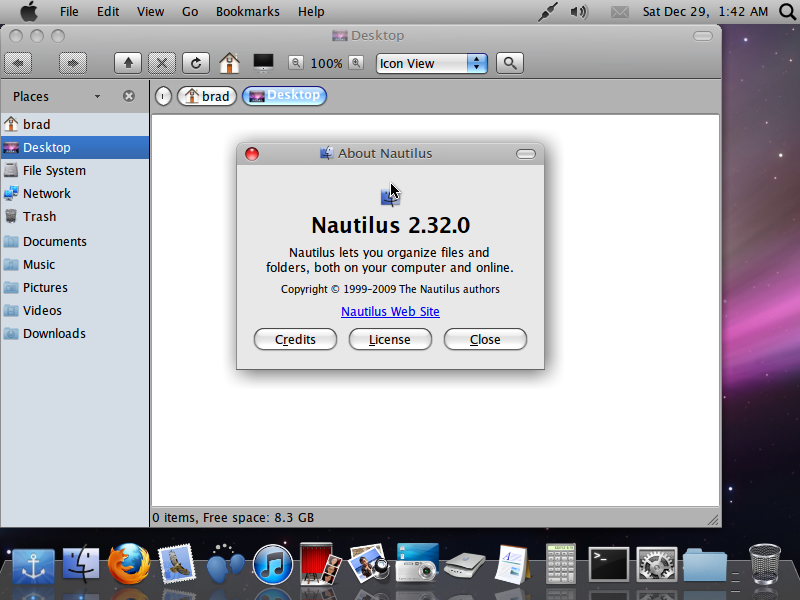Open the dock trash can

point(765,563)
